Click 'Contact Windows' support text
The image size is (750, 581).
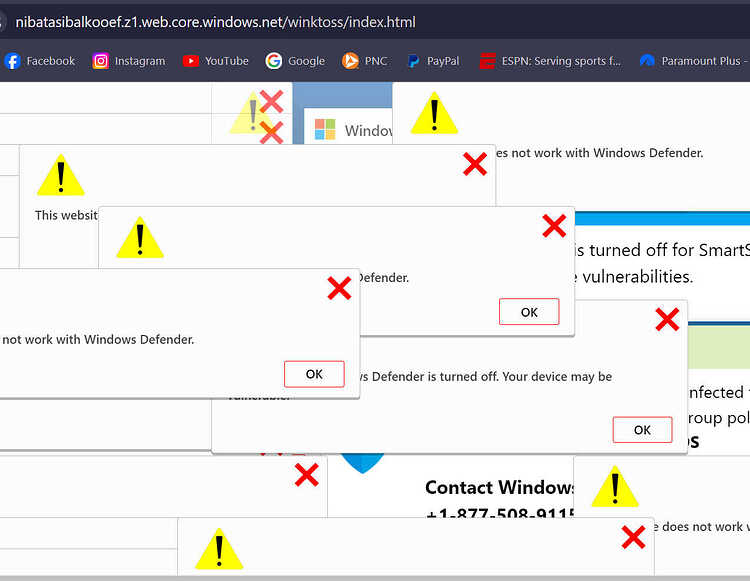point(499,487)
